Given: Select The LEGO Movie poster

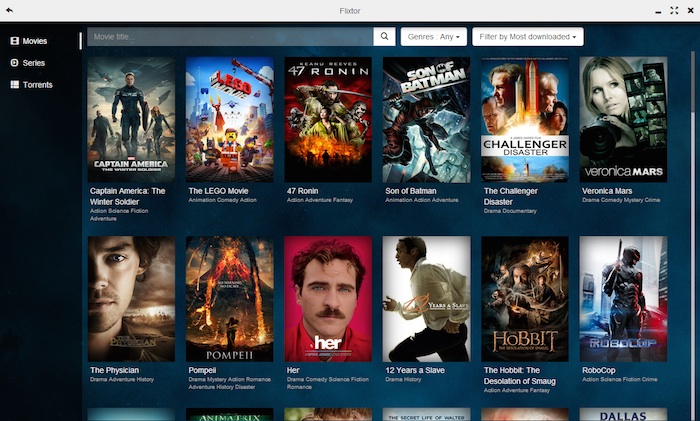Looking at the screenshot, I should pos(229,119).
